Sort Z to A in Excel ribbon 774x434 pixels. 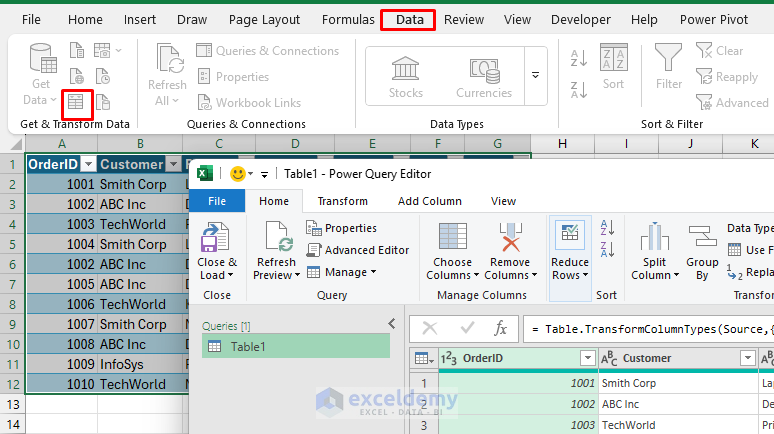click(x=579, y=90)
